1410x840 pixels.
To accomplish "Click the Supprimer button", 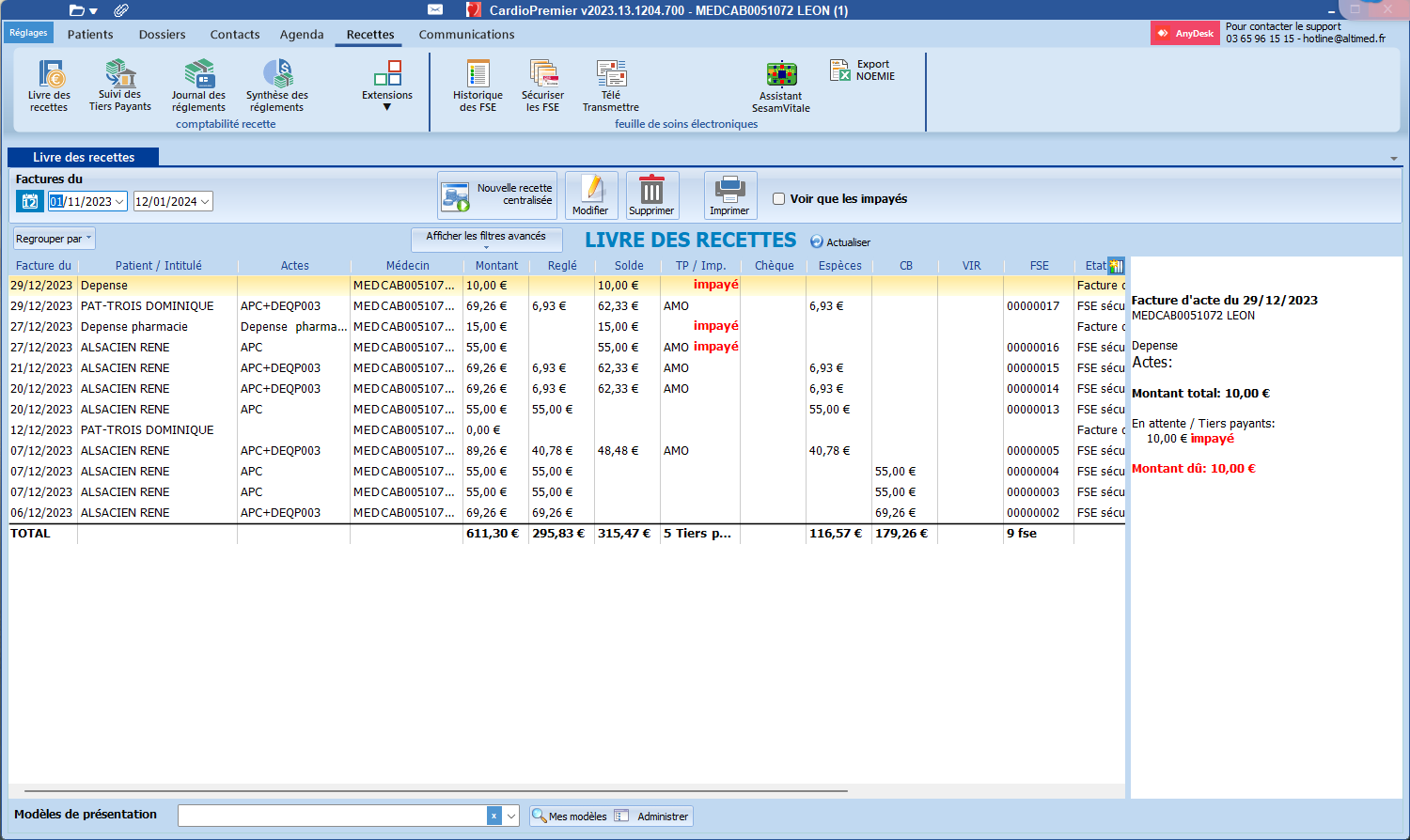I will (651, 195).
